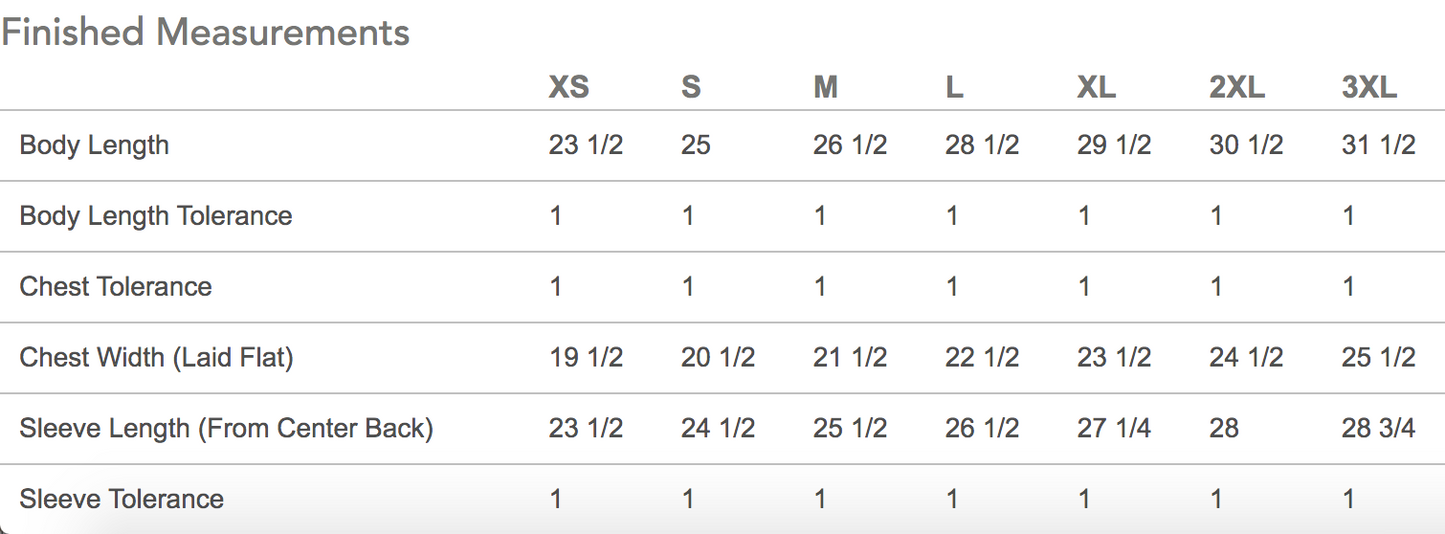Click the Chest Width (Laid Flat) label
This screenshot has width=1445, height=534.
tap(156, 358)
